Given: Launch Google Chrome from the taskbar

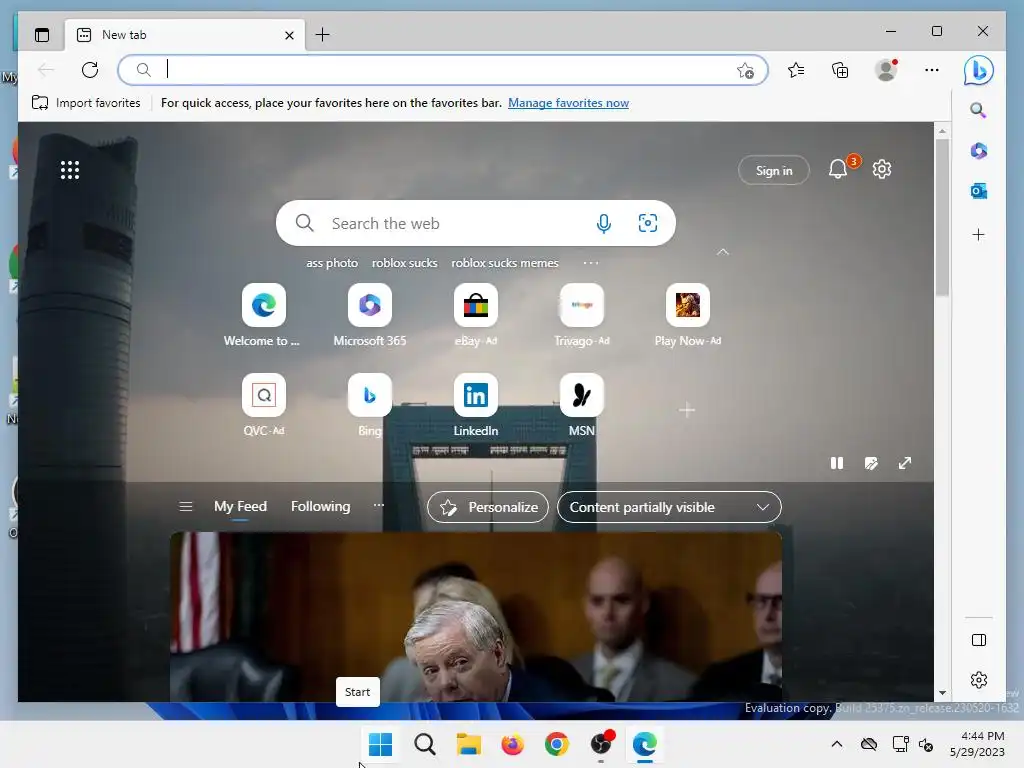Looking at the screenshot, I should [556, 744].
